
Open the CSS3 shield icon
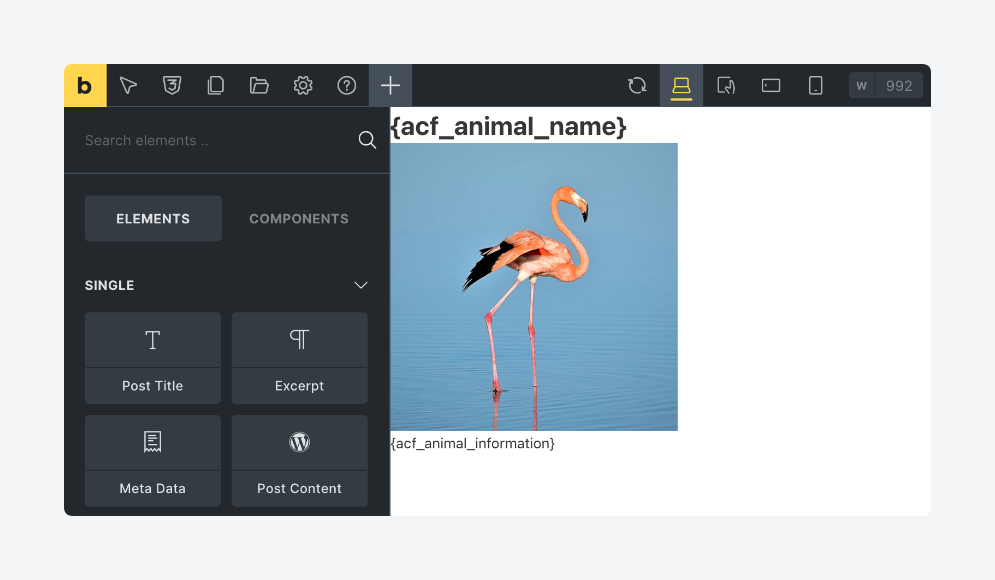pyautogui.click(x=172, y=85)
